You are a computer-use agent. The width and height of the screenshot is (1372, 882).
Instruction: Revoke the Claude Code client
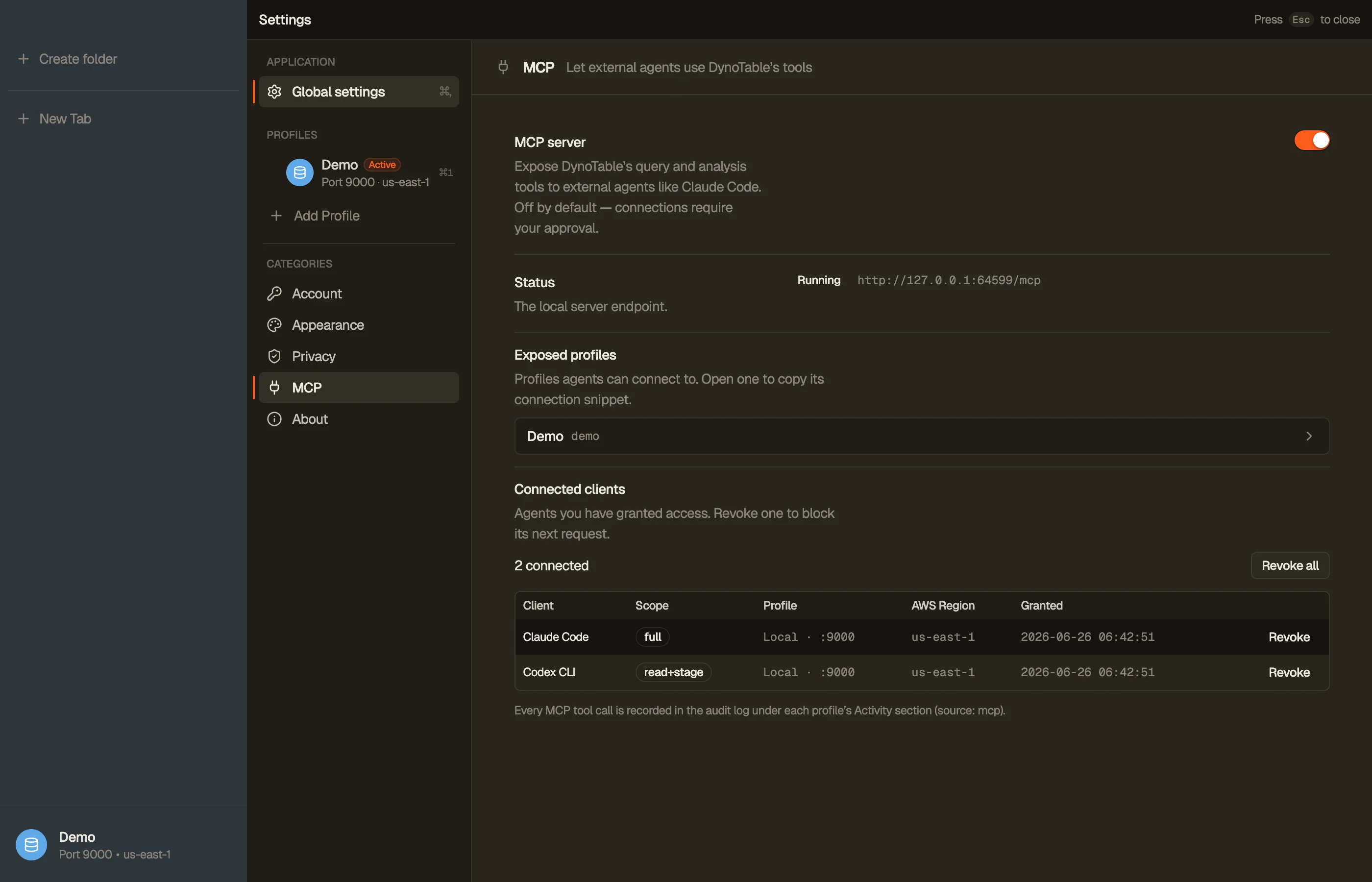(x=1289, y=637)
